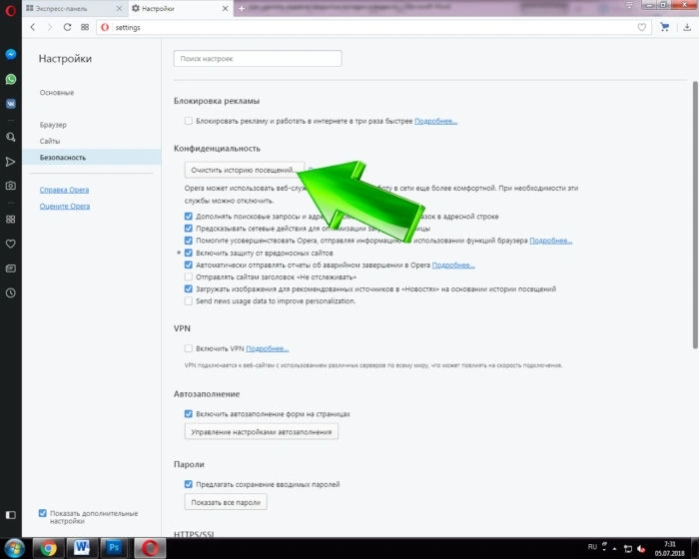The image size is (699, 559).
Task: Toggle search query completion checkbox
Action: [189, 216]
